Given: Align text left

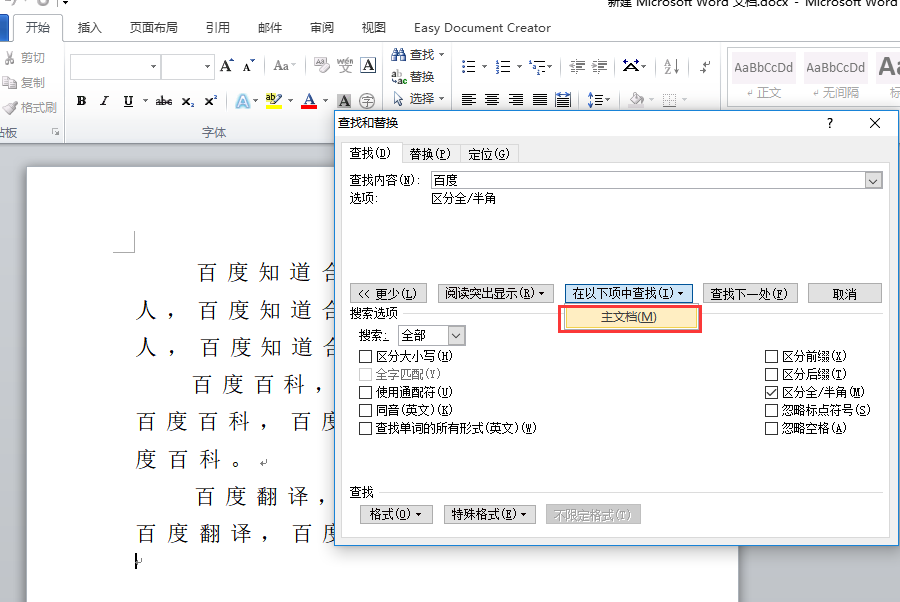Looking at the screenshot, I should (x=469, y=100).
